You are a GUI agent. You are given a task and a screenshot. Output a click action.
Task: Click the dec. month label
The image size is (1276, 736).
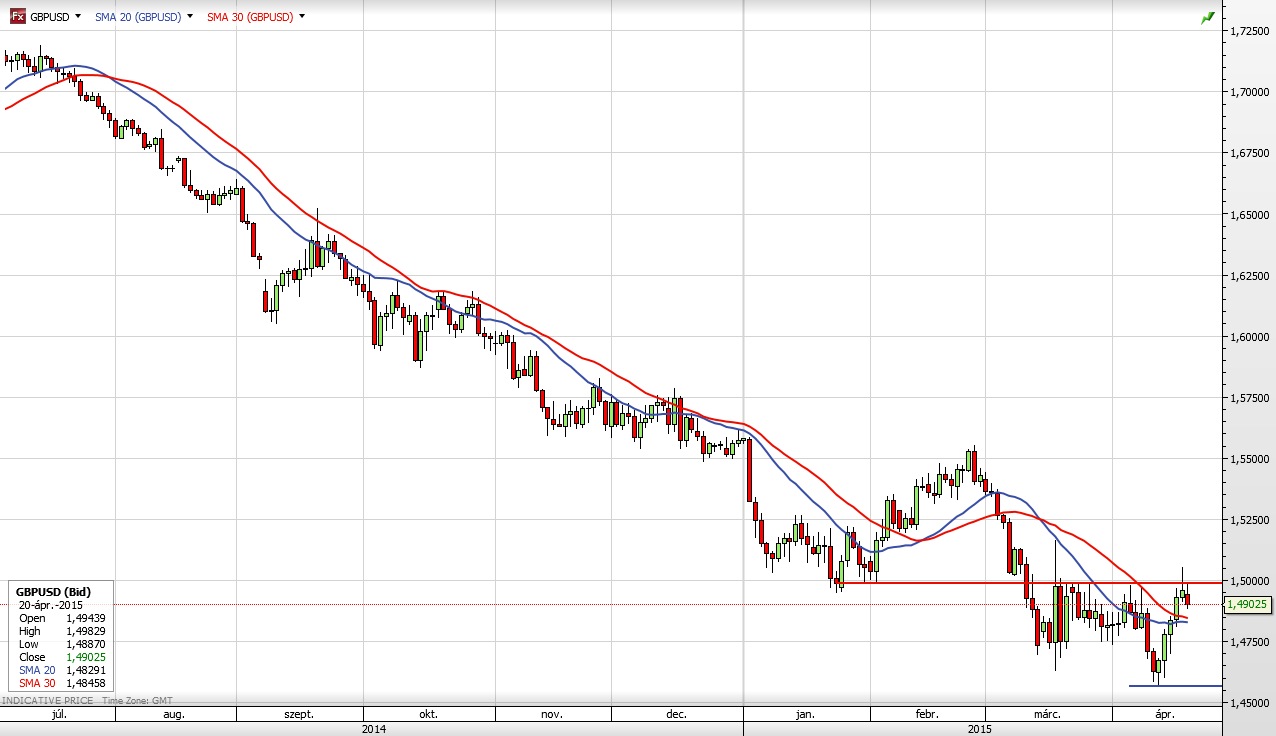(677, 714)
